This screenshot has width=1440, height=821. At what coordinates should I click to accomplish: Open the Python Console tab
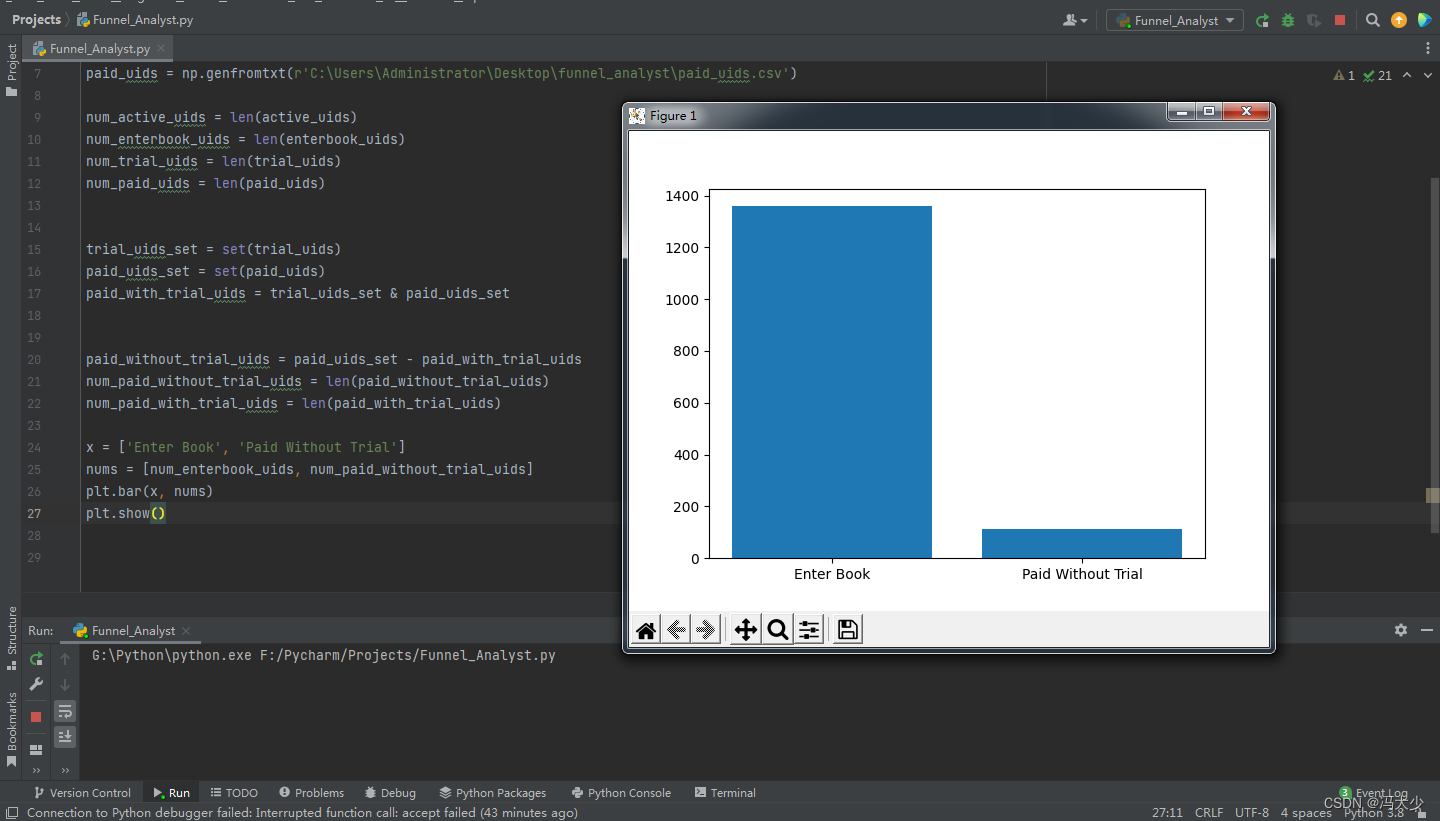tap(620, 793)
